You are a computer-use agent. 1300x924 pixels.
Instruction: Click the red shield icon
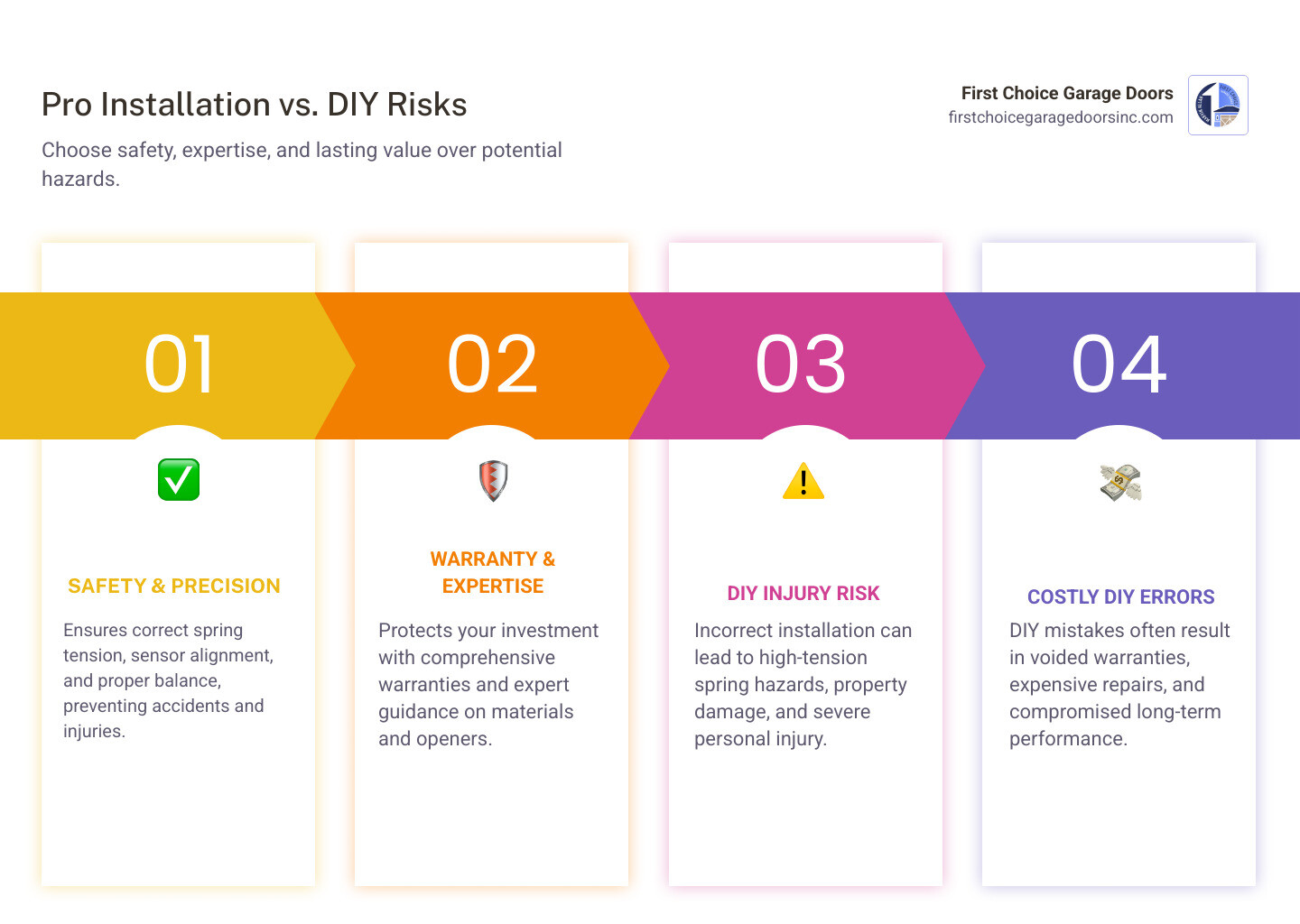(x=493, y=480)
